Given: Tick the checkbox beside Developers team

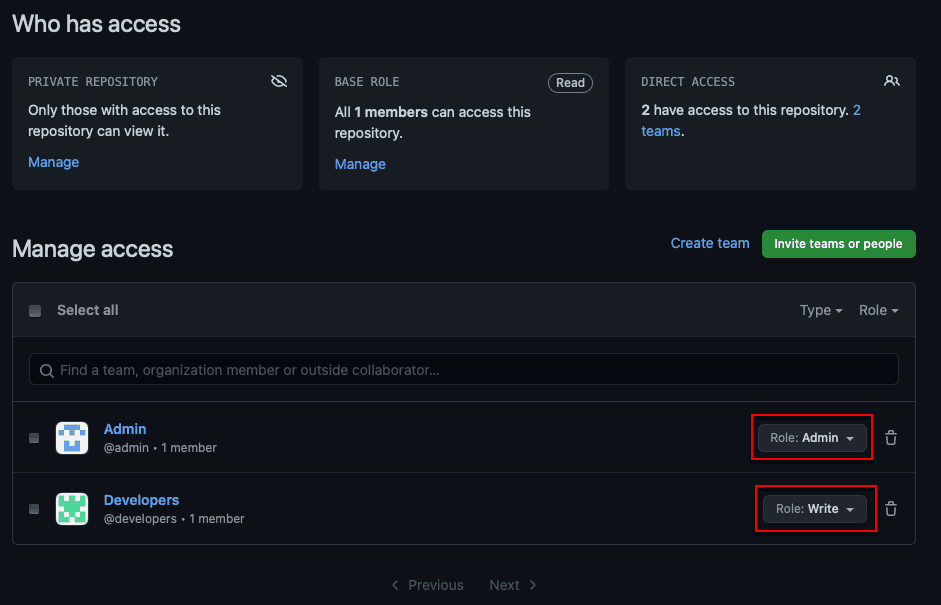Looking at the screenshot, I should (x=34, y=509).
